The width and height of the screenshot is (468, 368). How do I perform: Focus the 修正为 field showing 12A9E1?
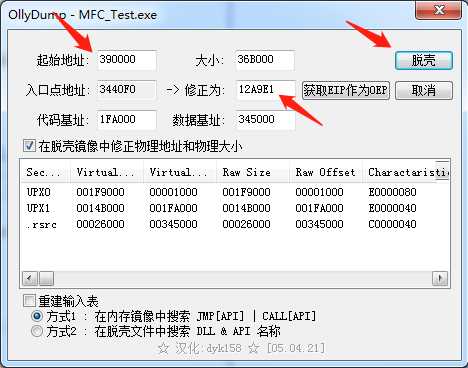[x=265, y=90]
